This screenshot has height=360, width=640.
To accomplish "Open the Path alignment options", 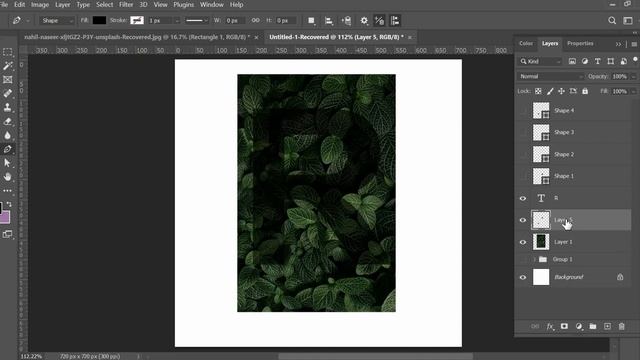I will (329, 20).
